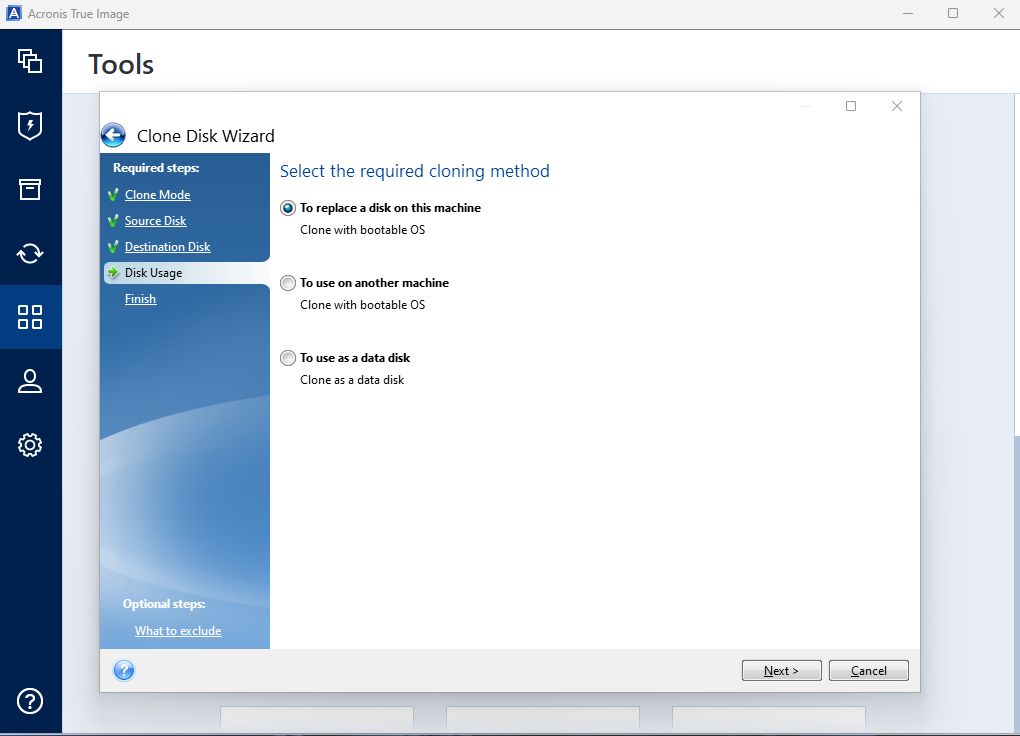Select 'To use as a data disk'
The width and height of the screenshot is (1020, 736).
288,358
